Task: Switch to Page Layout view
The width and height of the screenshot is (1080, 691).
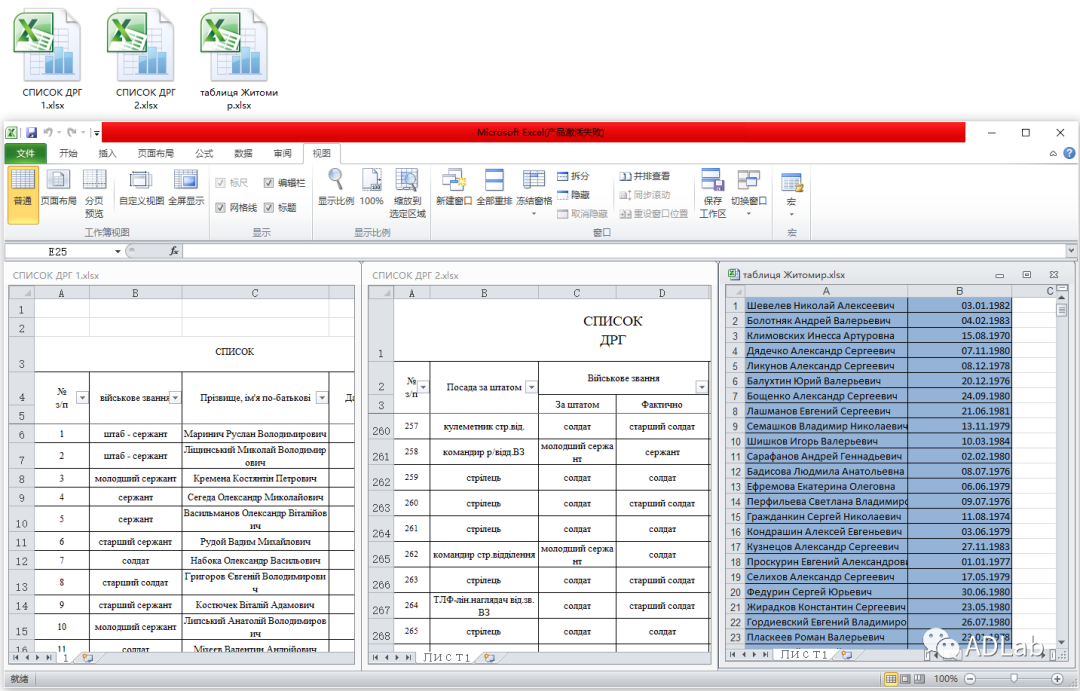Action: click(57, 195)
